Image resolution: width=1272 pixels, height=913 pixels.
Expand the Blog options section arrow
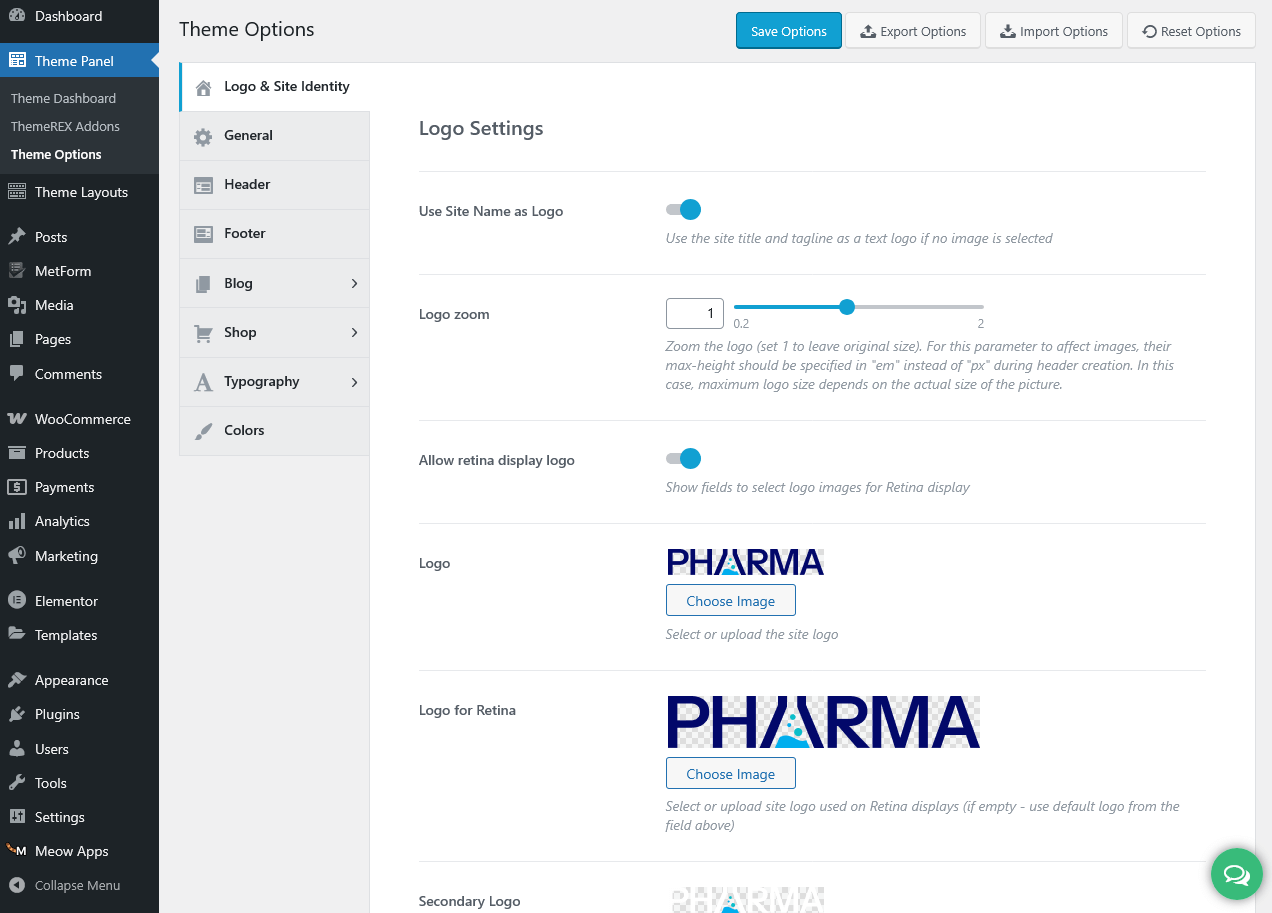point(354,284)
